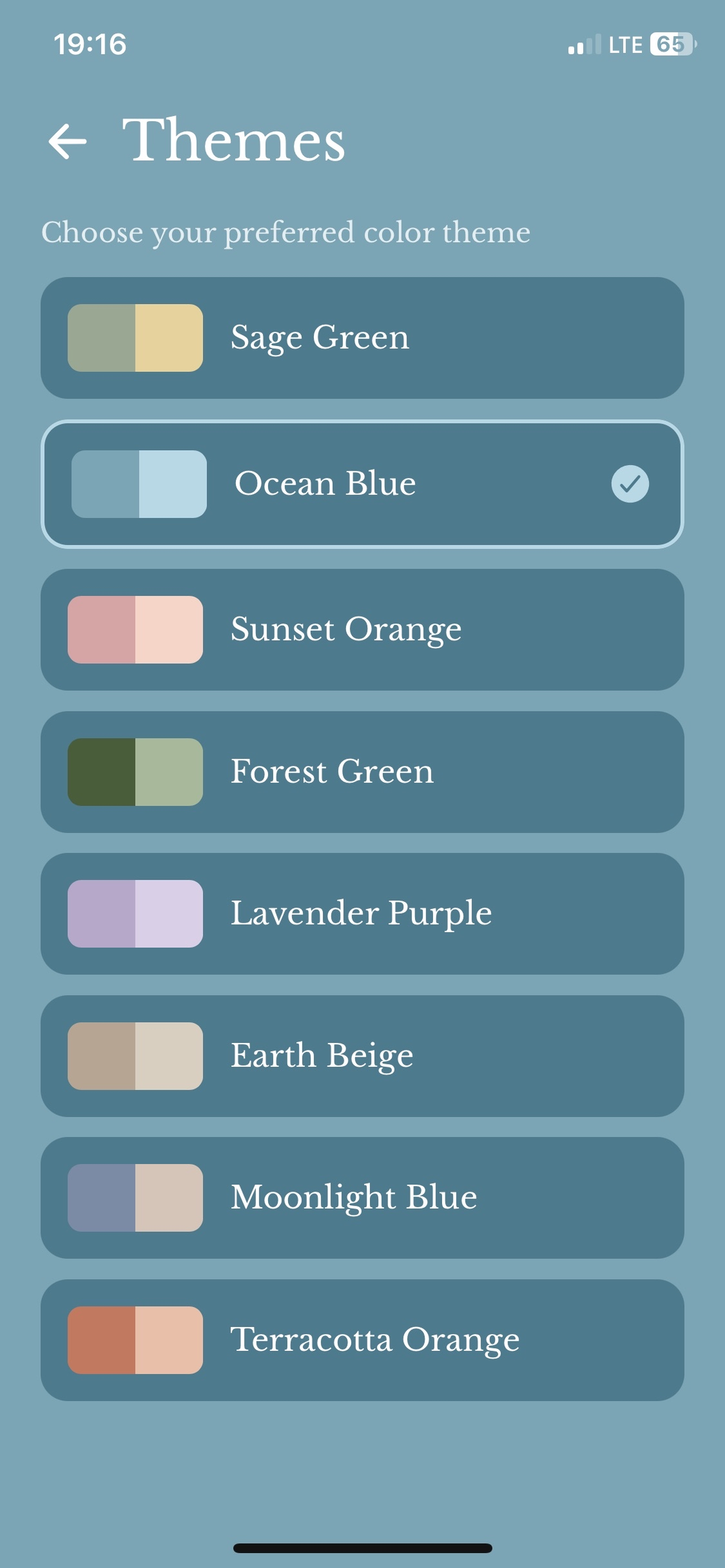This screenshot has width=725, height=1568.
Task: Choose the Terracotta Orange theme
Action: pyautogui.click(x=362, y=1341)
